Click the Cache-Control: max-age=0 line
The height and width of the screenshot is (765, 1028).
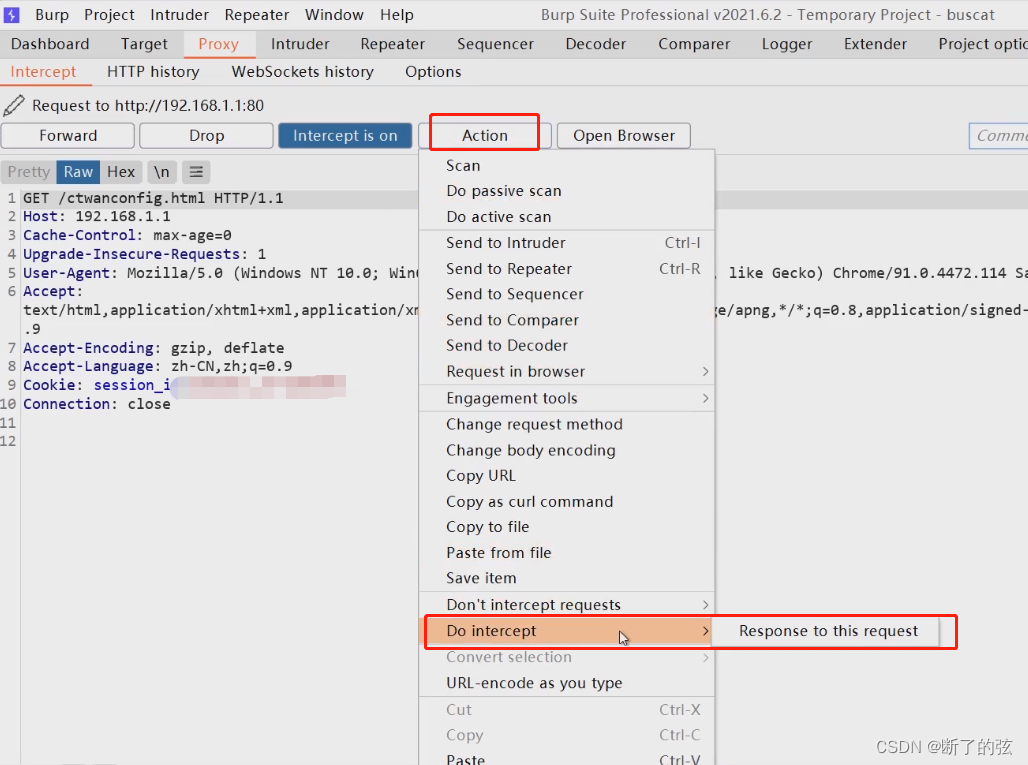point(127,235)
